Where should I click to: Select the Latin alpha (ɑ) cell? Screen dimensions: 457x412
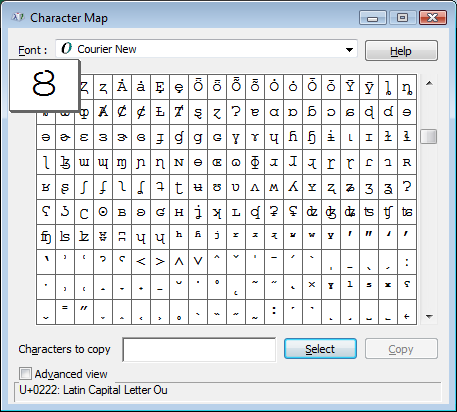pyautogui.click(x=274, y=112)
